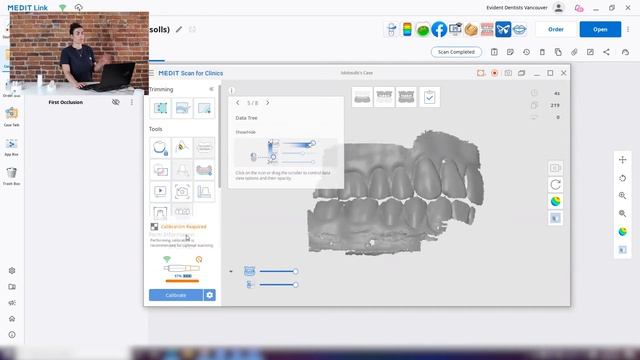
Task: Select the second Trimming tool icon
Action: click(182, 108)
